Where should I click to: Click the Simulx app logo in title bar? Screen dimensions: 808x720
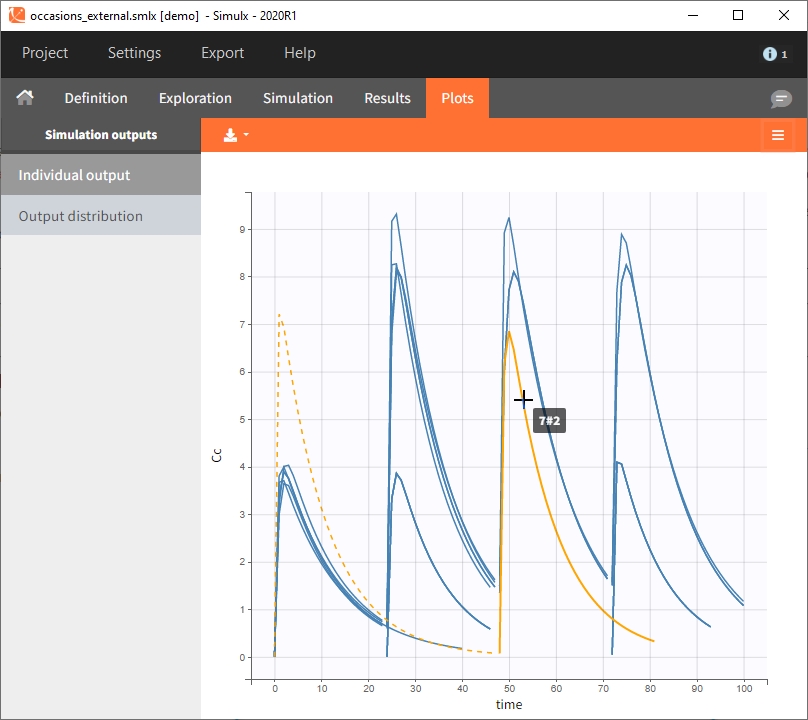point(17,15)
